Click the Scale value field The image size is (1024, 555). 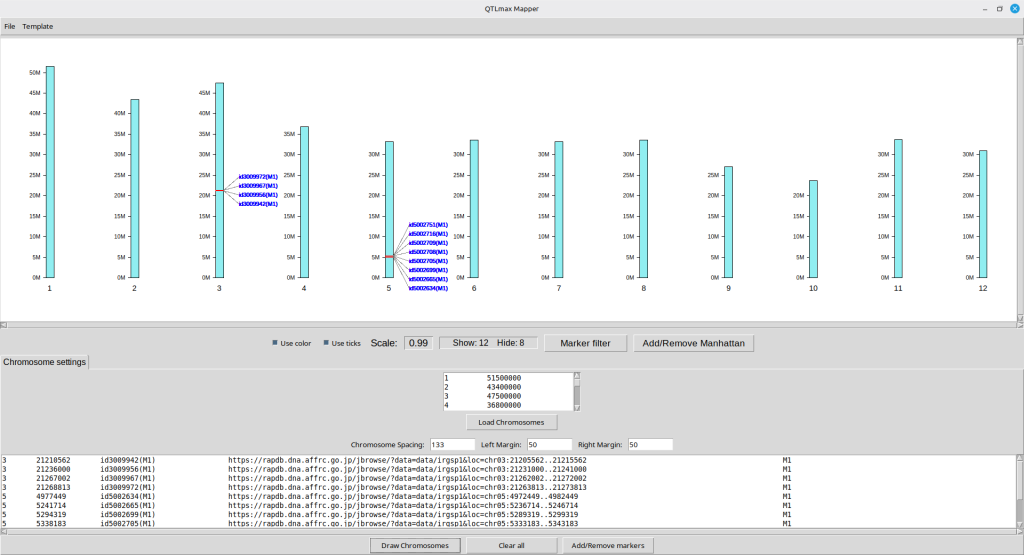tap(418, 343)
